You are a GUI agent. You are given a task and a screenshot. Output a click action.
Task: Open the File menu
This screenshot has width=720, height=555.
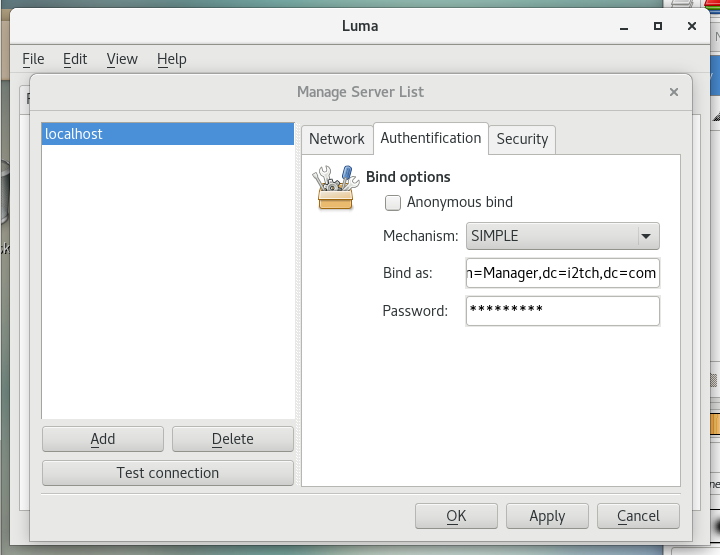[x=33, y=59]
